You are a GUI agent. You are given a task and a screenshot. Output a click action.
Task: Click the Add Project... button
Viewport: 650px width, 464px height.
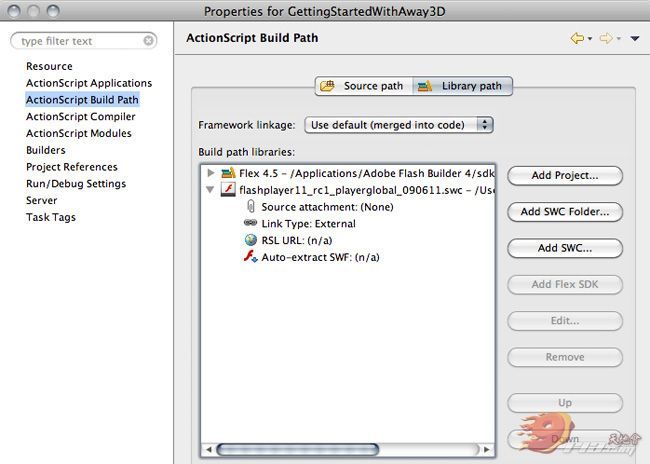(x=565, y=175)
